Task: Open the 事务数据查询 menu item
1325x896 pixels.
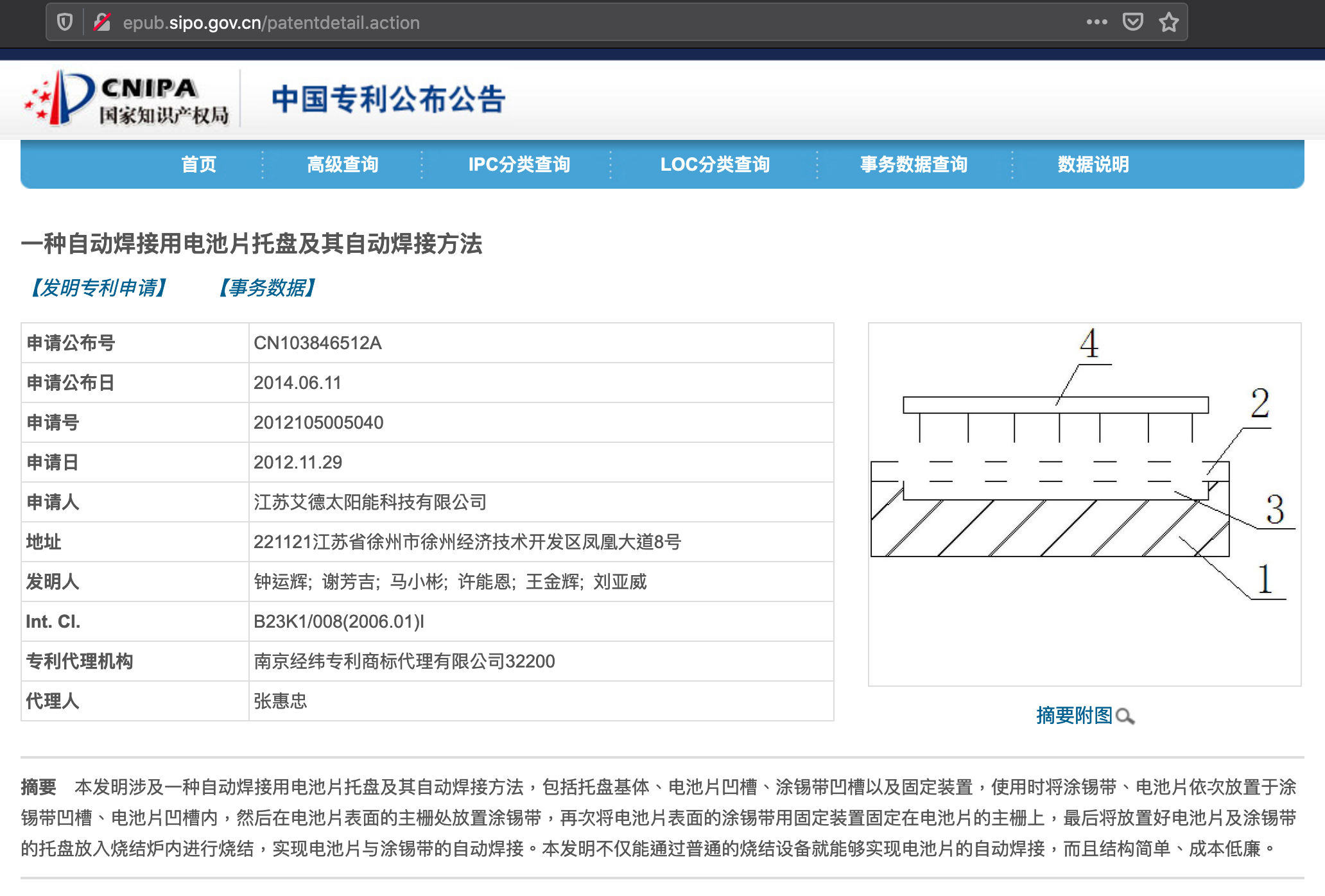Action: pos(914,164)
